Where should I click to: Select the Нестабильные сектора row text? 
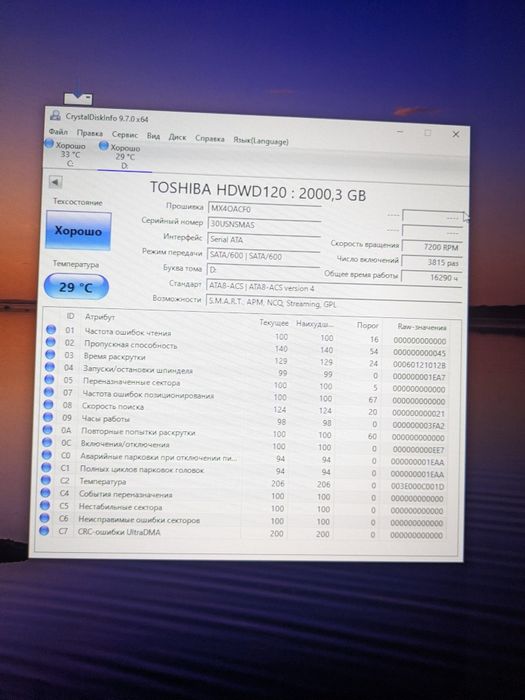(121, 507)
